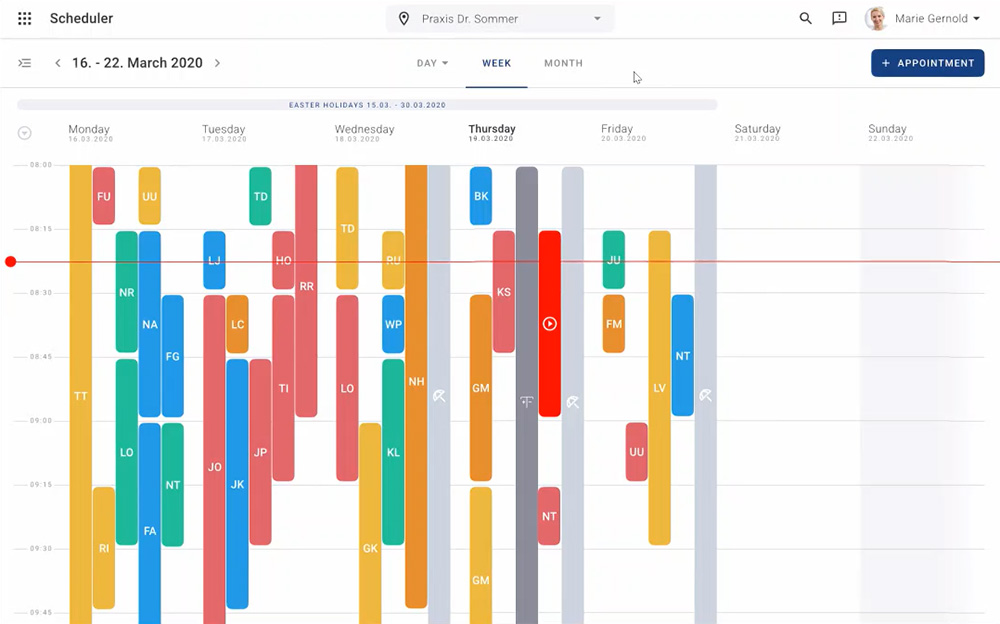The width and height of the screenshot is (1000, 624).
Task: Open the apps grid menu
Action: tap(25, 19)
